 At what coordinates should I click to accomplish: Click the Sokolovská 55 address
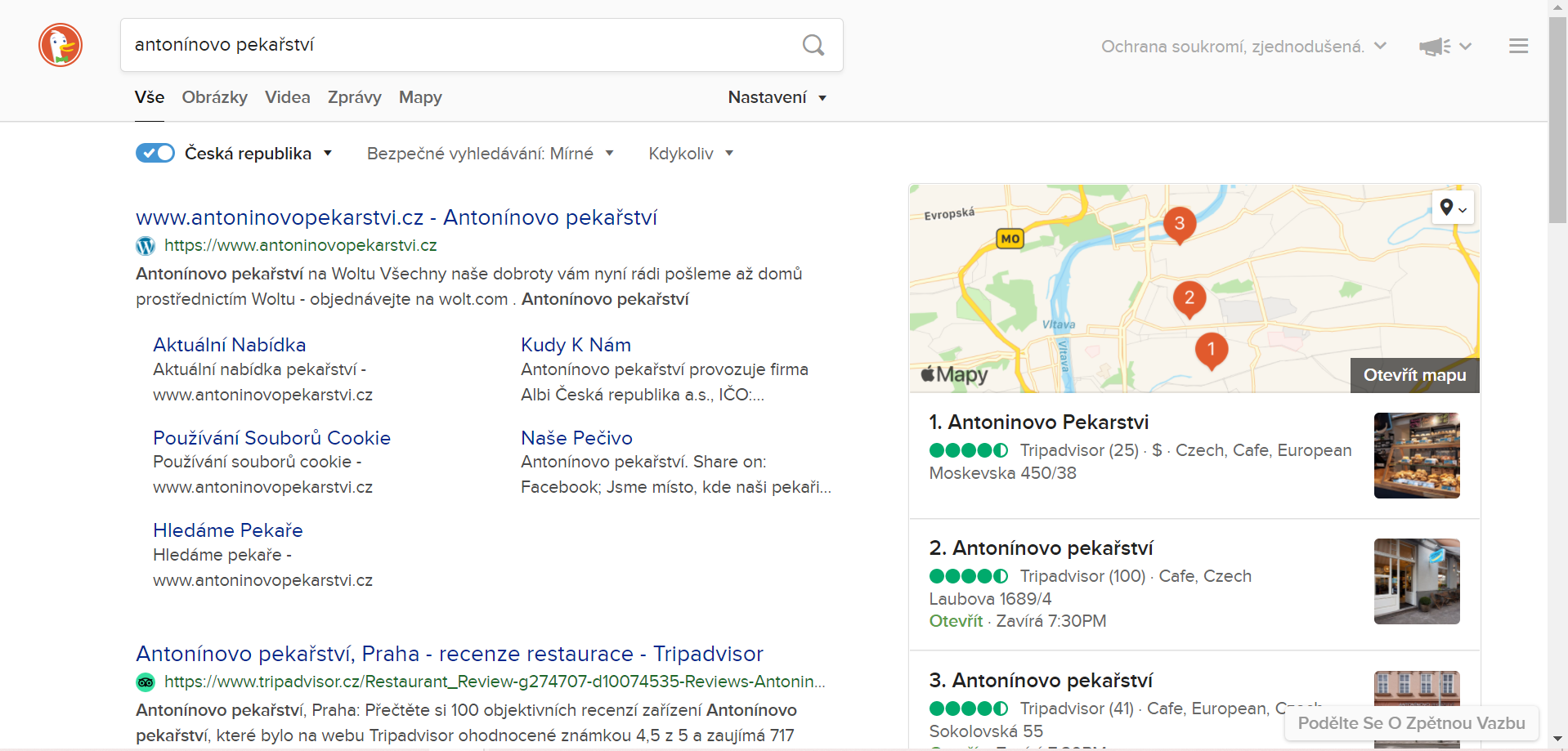pos(987,731)
